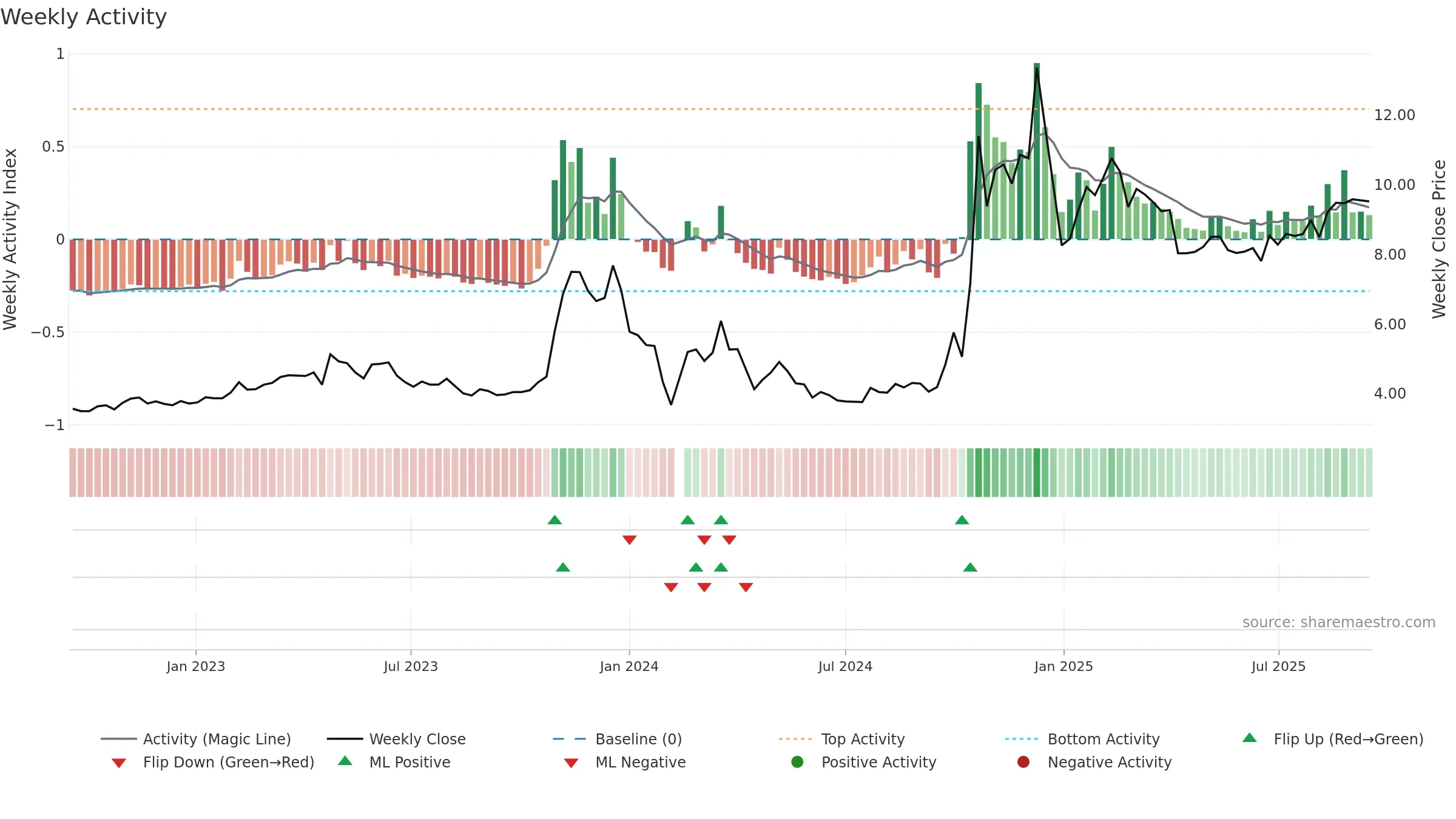Click the 12.00 price tick label

1394,115
